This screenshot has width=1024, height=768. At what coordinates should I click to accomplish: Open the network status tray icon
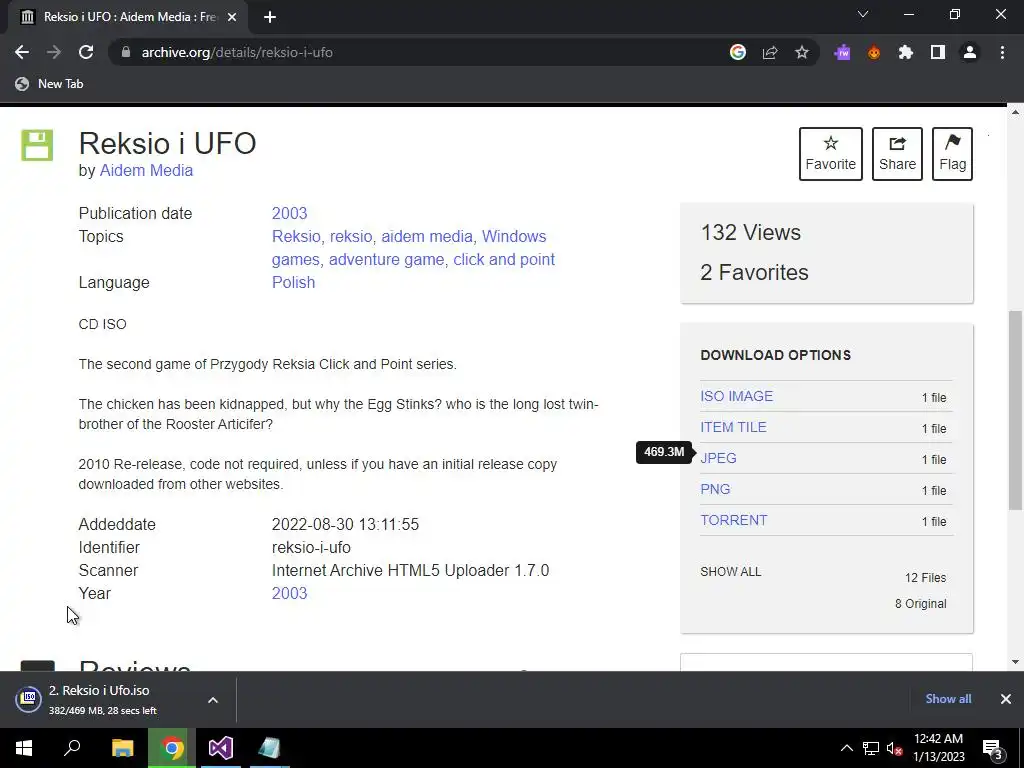point(871,748)
